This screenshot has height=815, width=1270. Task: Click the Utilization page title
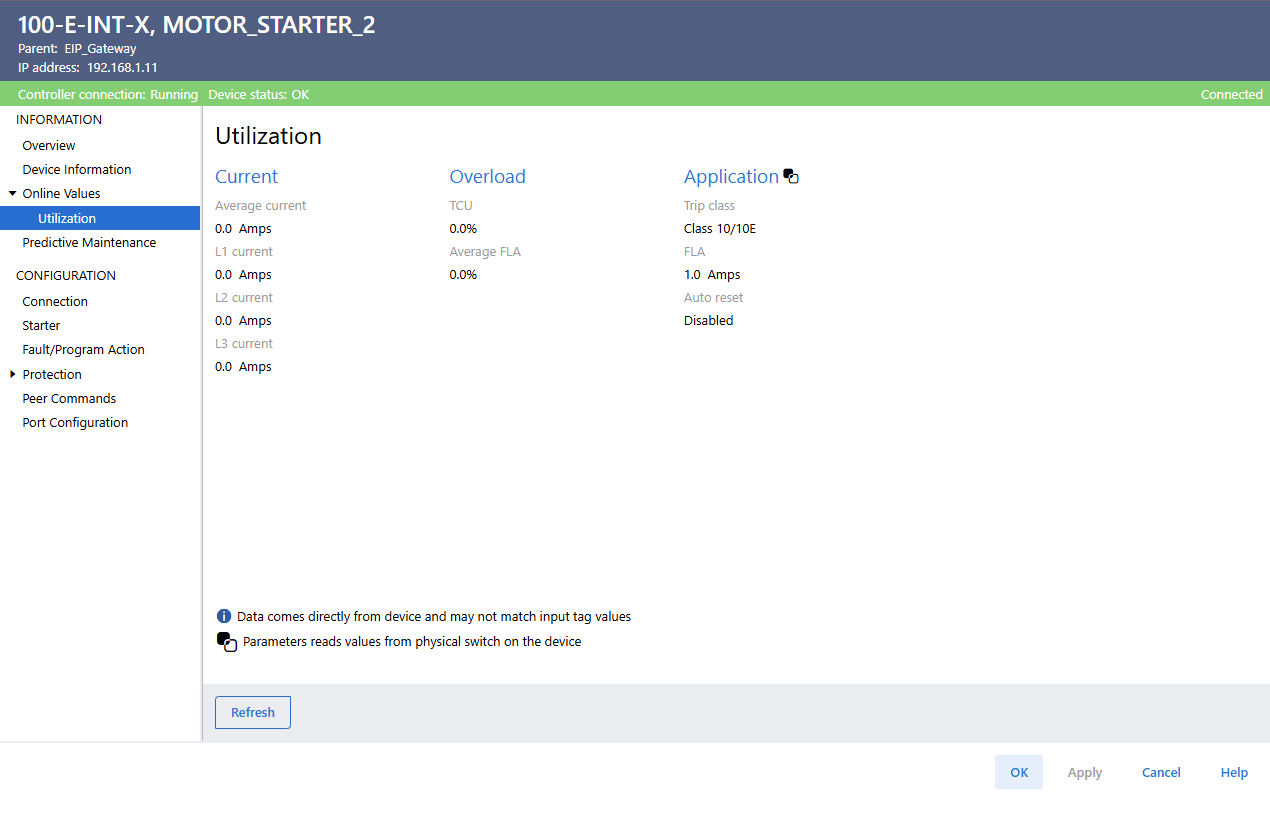tap(268, 136)
